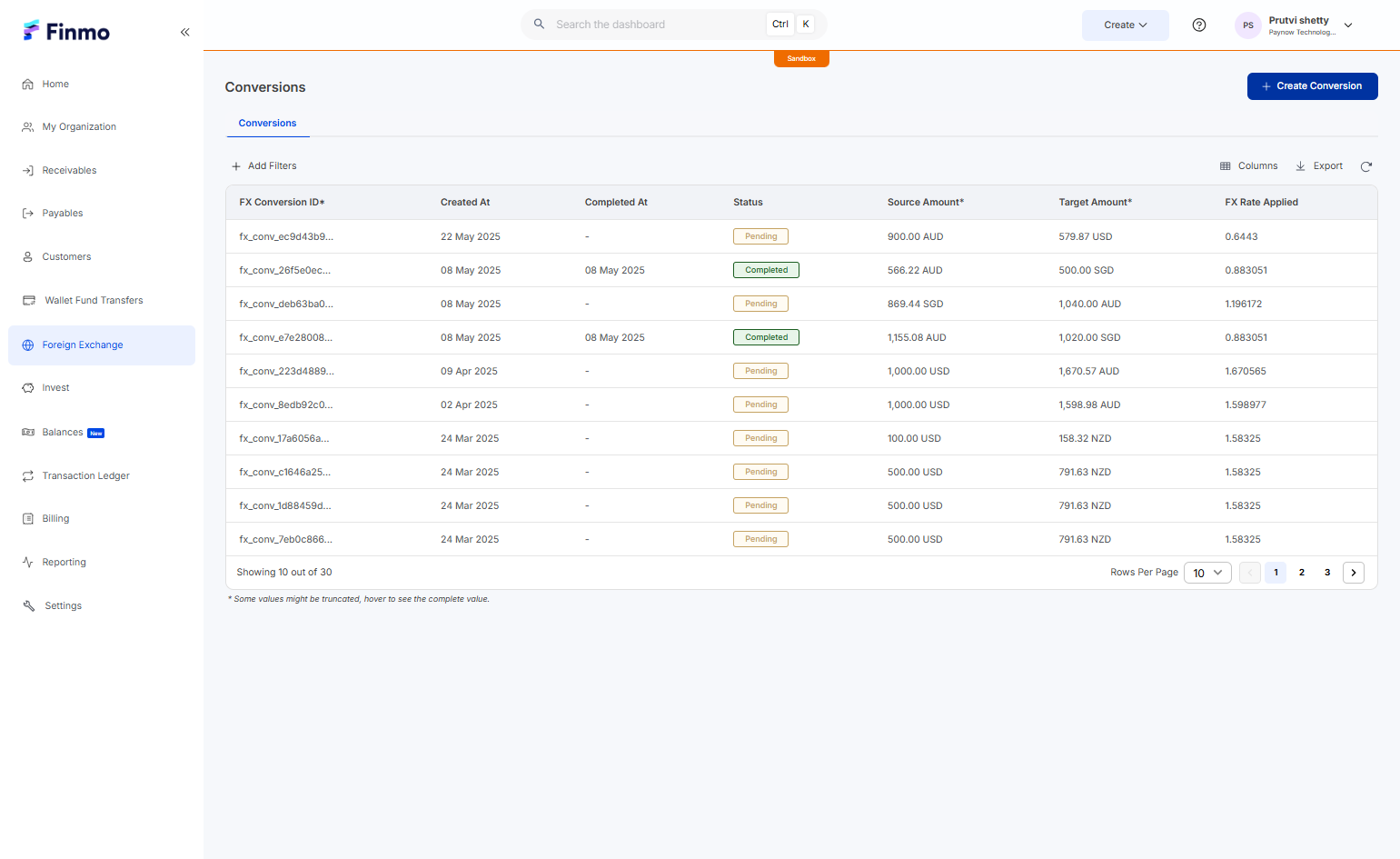1400x859 pixels.
Task: Click the FX Conversion ID column header
Action: pos(282,203)
